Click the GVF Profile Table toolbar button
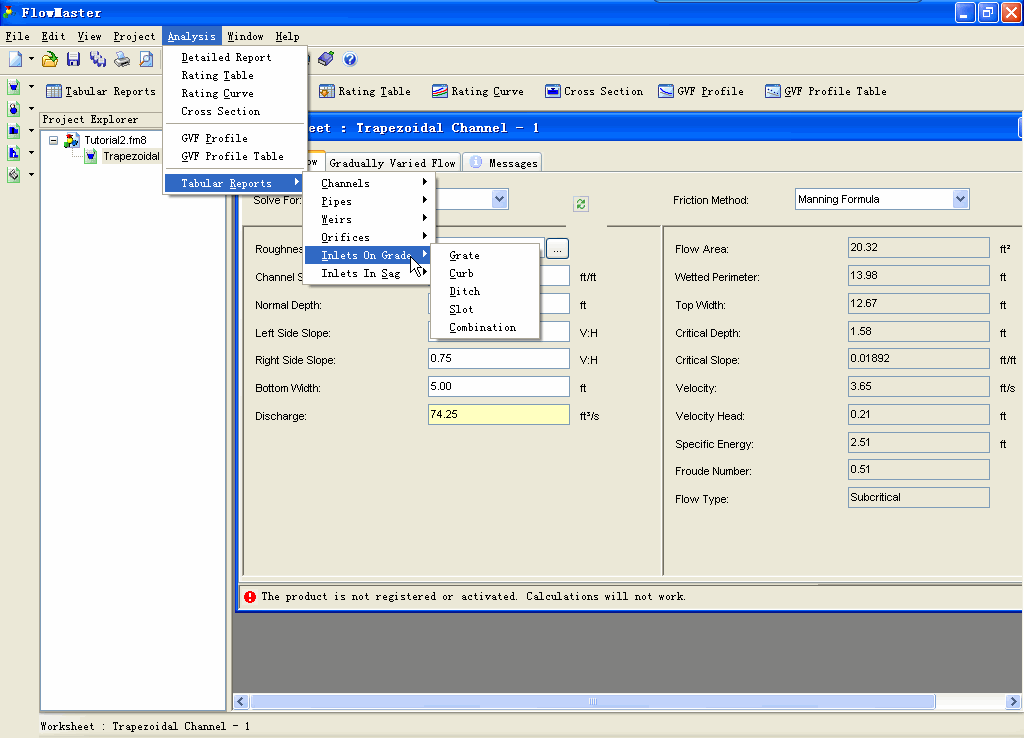Image resolution: width=1024 pixels, height=738 pixels. coord(825,91)
